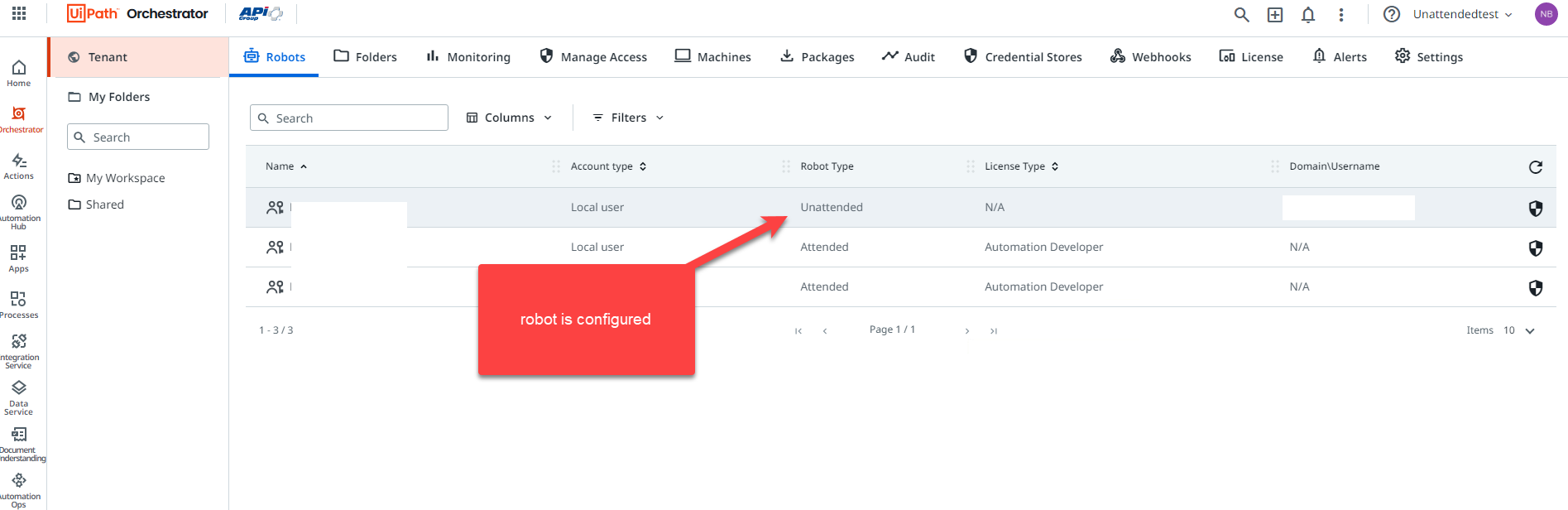Click the refresh icon in table header
Image resolution: width=1568 pixels, height=510 pixels.
coord(1535,167)
